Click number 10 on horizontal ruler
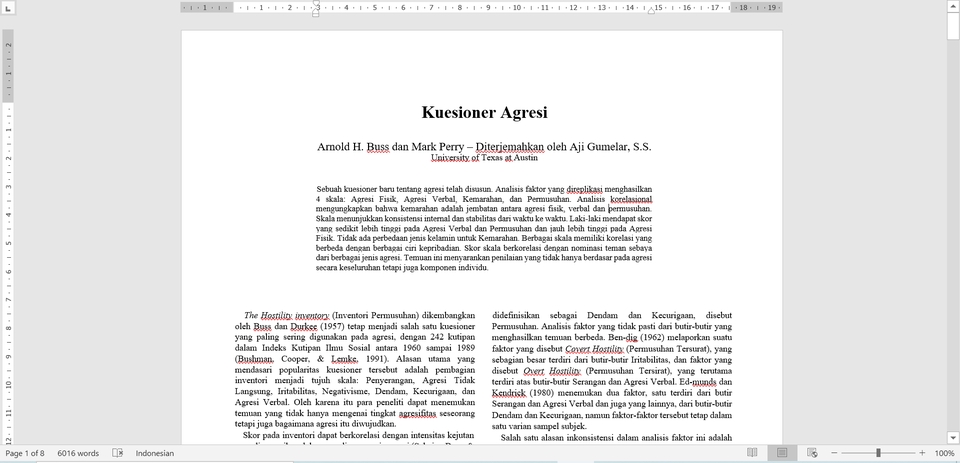This screenshot has height=463, width=960. tap(517, 7)
